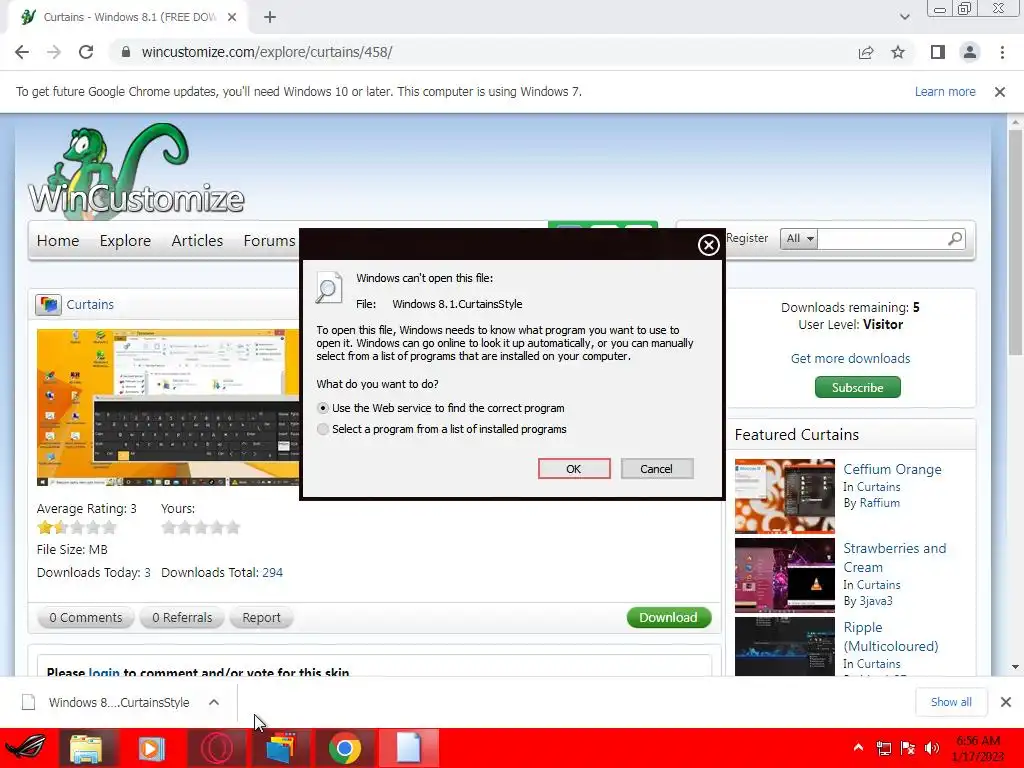Screen dimensions: 1024x768
Task: Open File Explorer from taskbar
Action: 86,748
